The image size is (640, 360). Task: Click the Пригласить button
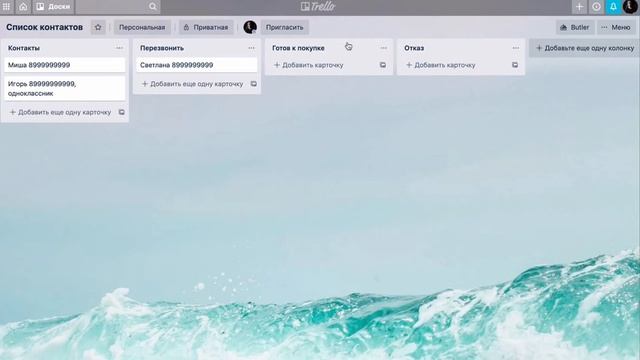[x=284, y=27]
